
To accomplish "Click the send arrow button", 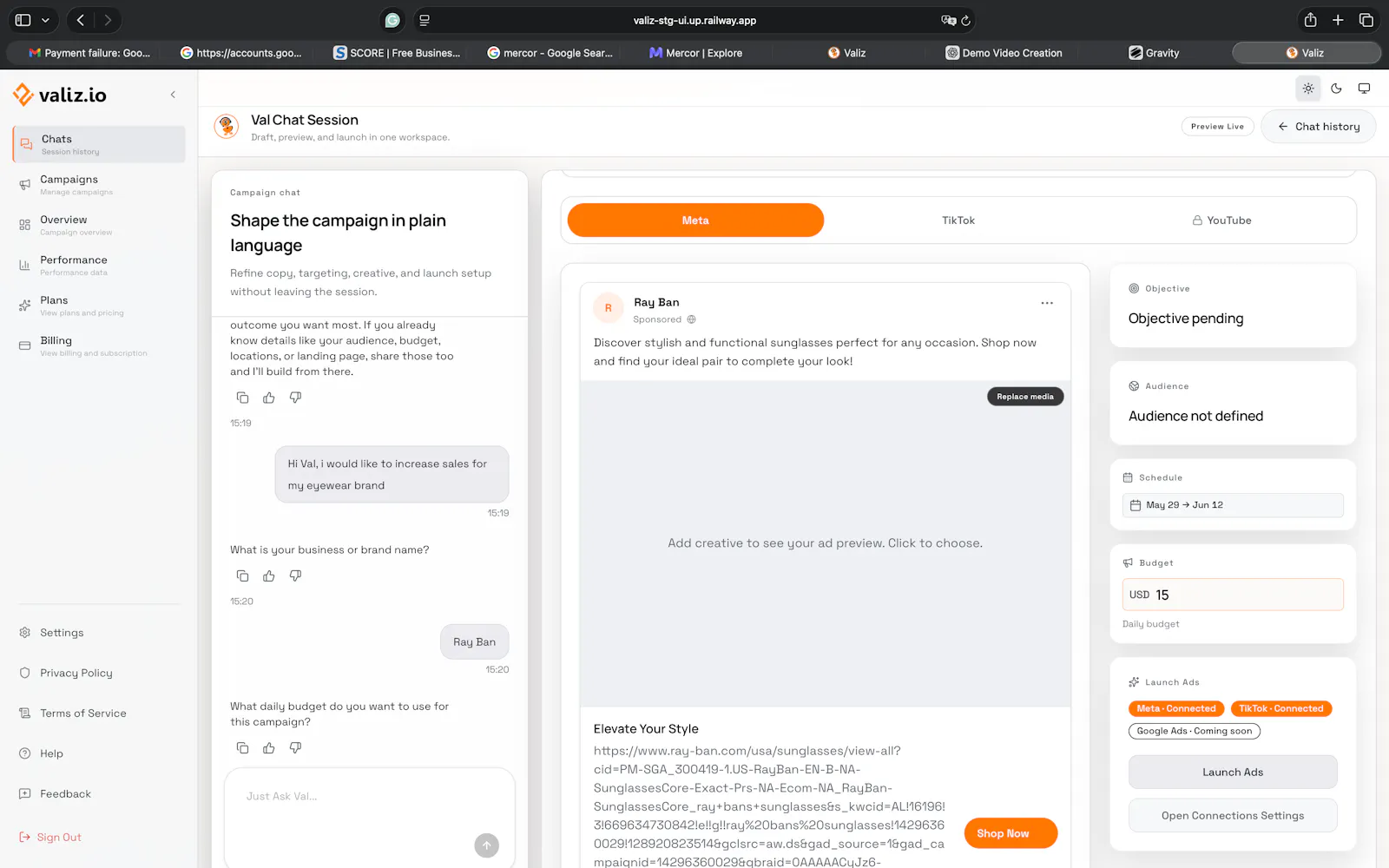I will coord(487,845).
